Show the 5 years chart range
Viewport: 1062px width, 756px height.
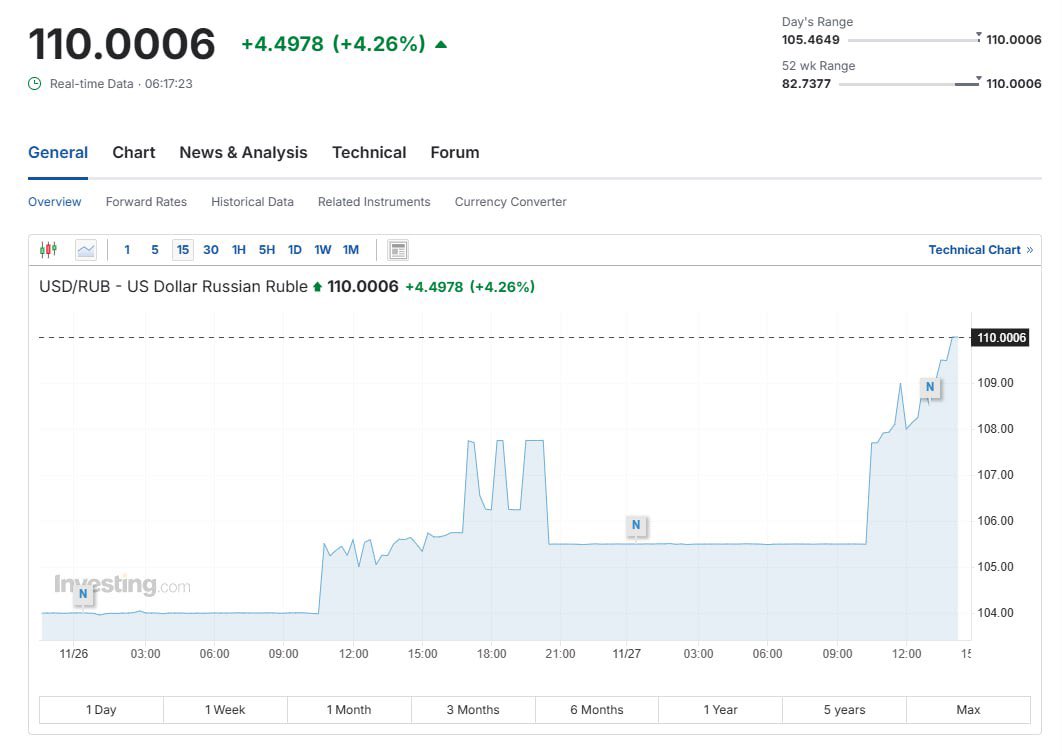[x=844, y=710]
